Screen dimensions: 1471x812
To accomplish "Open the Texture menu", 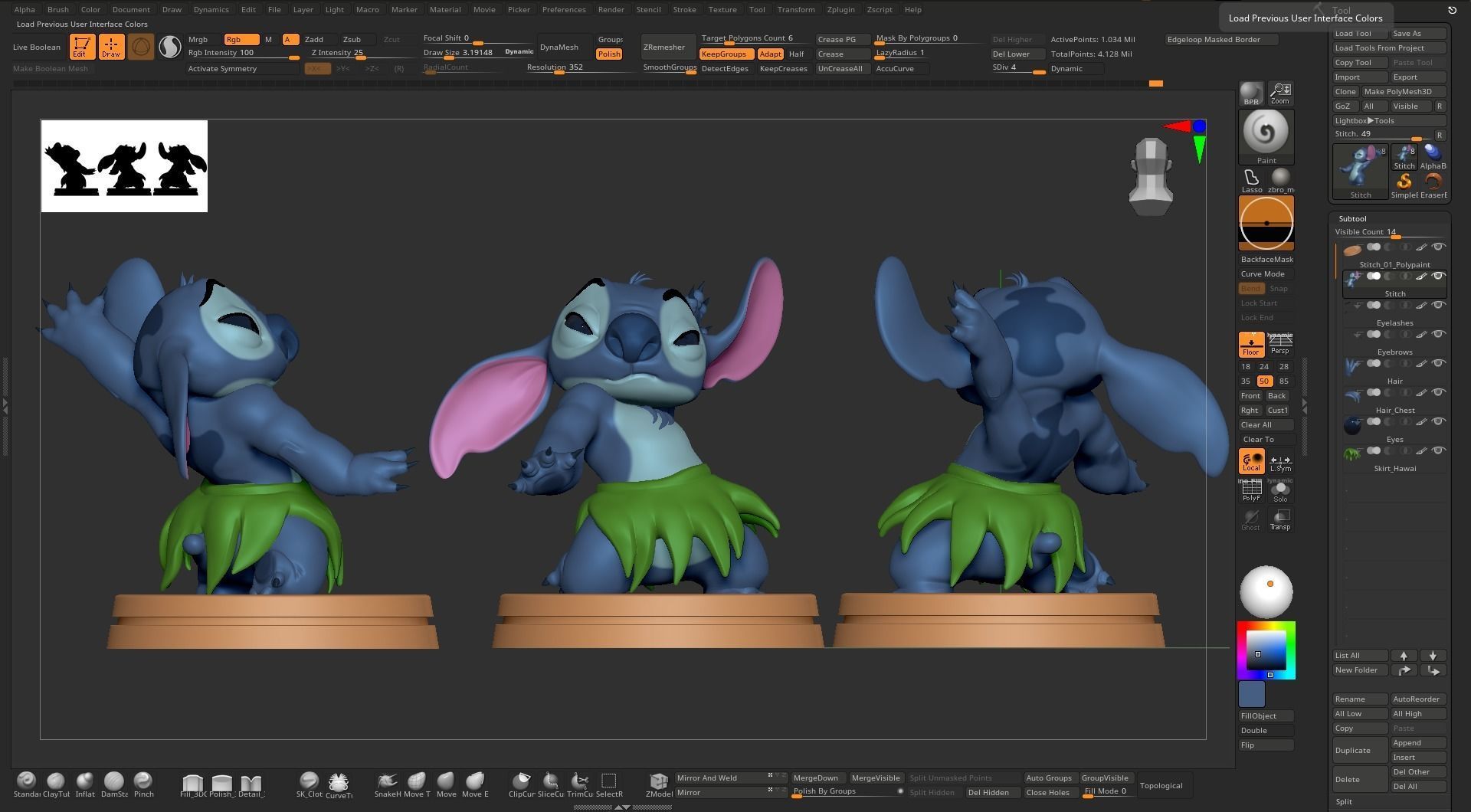I will 722,9.
